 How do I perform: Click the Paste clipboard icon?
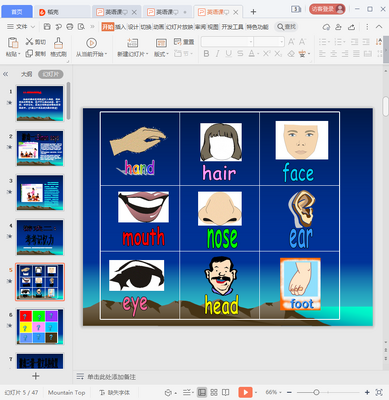click(x=13, y=43)
